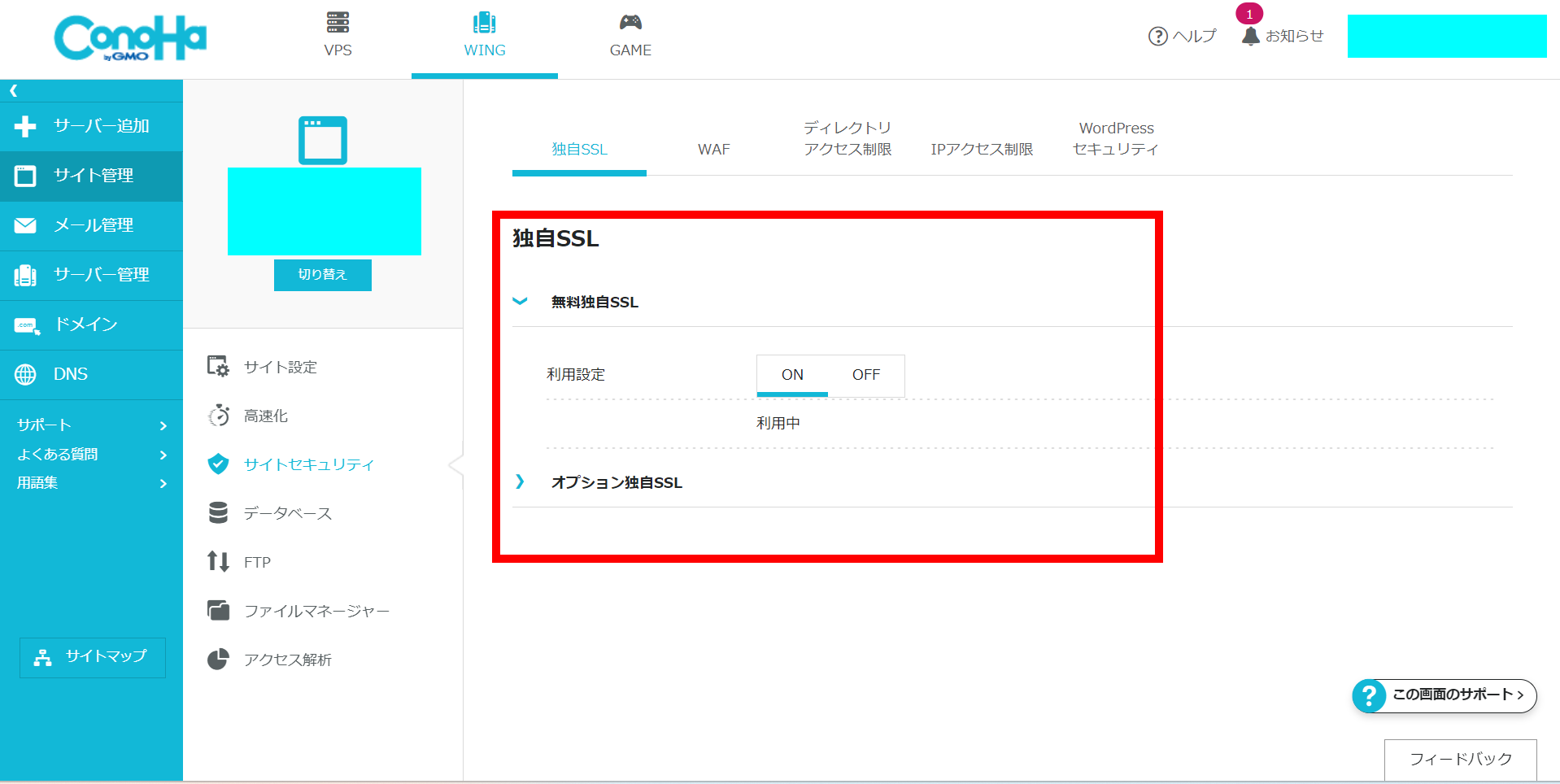Turn 無料独自SSL setting ON
1560x784 pixels.
coord(792,375)
